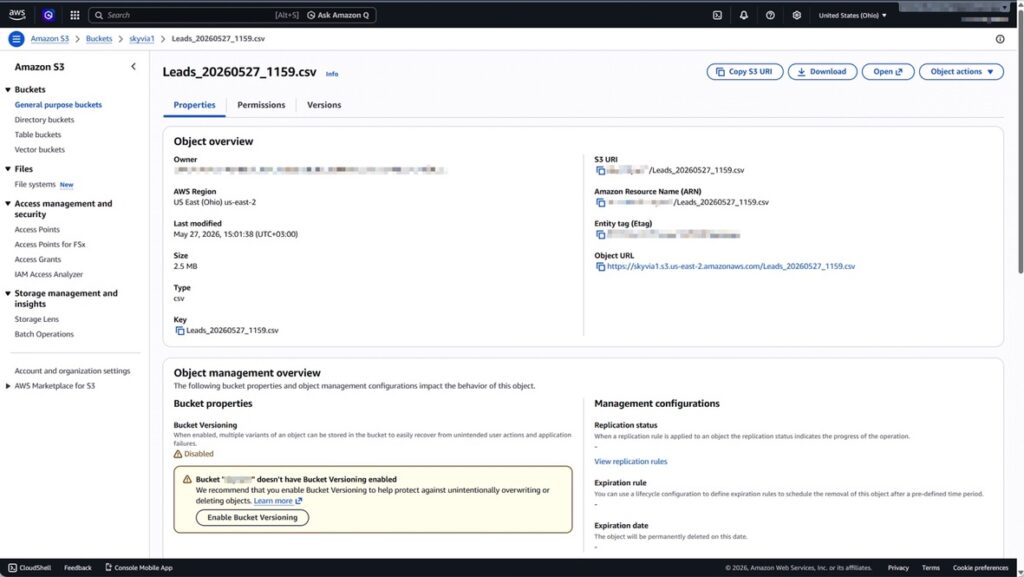
Task: Open File systems in sidebar
Action: [x=35, y=185]
